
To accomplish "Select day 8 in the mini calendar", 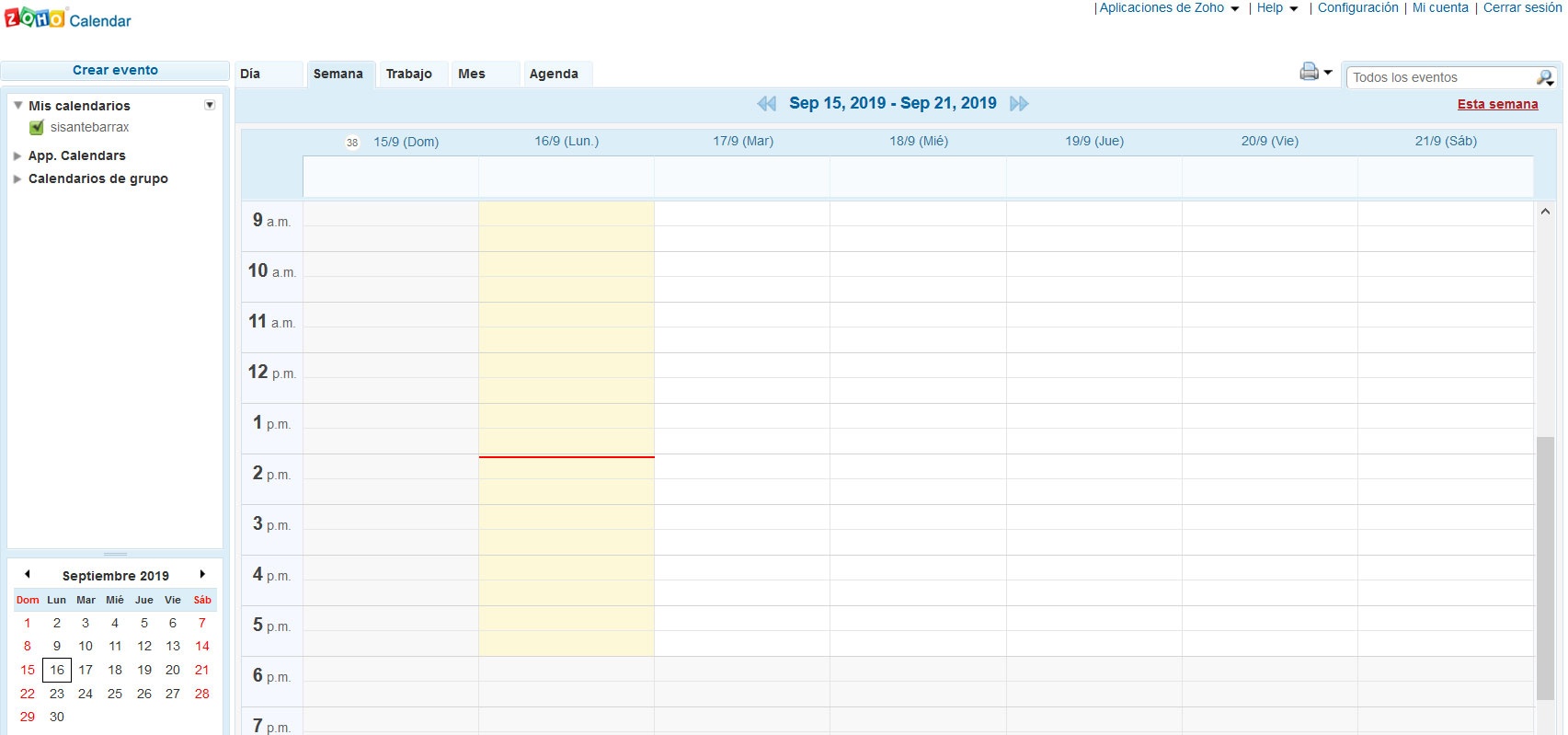I will pos(28,646).
